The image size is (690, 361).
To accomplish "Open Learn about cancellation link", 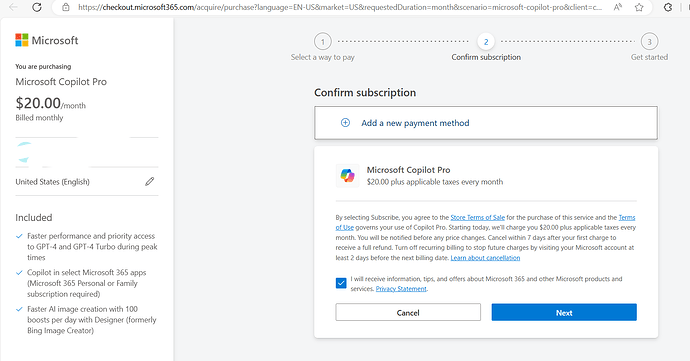I will 485,258.
